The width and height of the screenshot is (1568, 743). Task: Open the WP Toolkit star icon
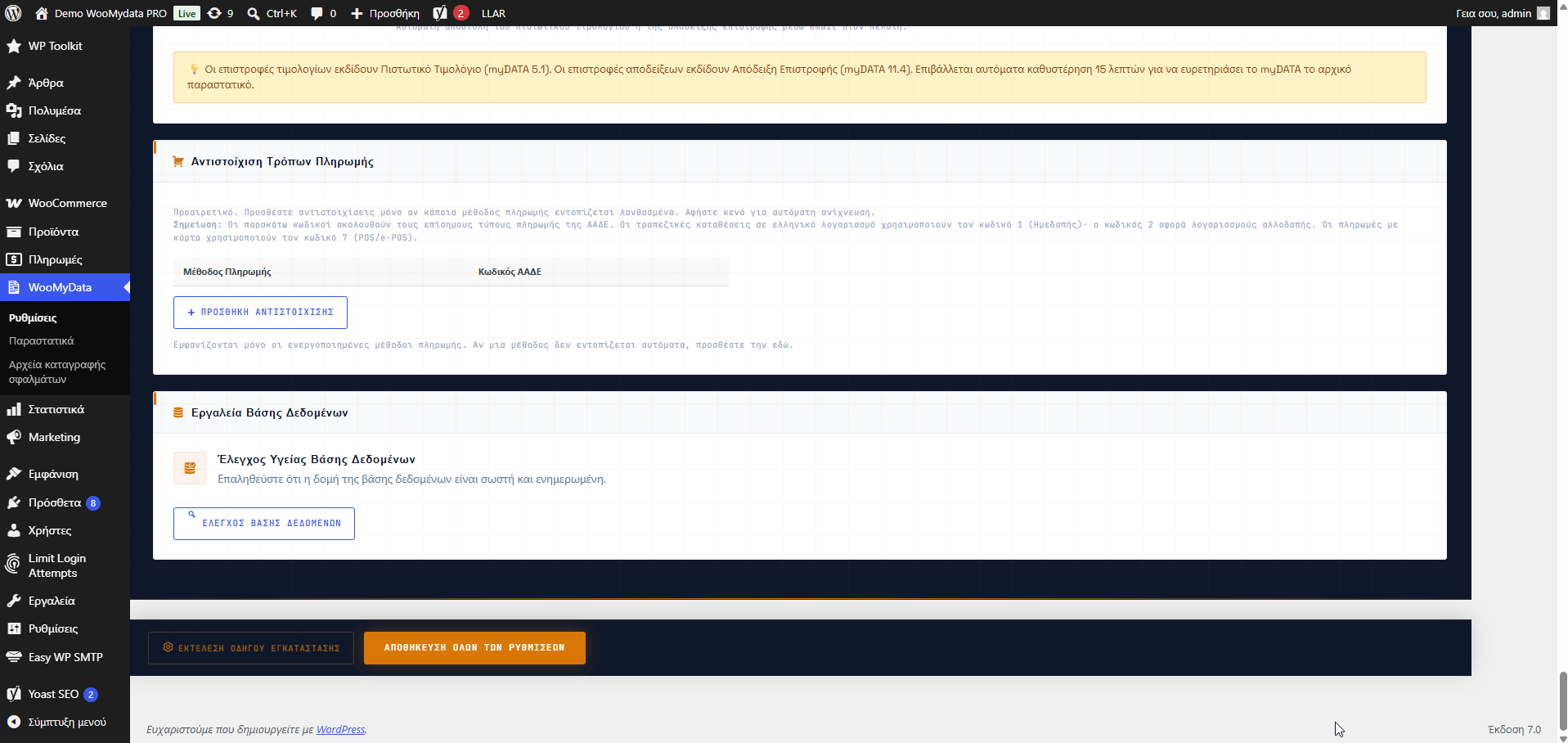(14, 47)
